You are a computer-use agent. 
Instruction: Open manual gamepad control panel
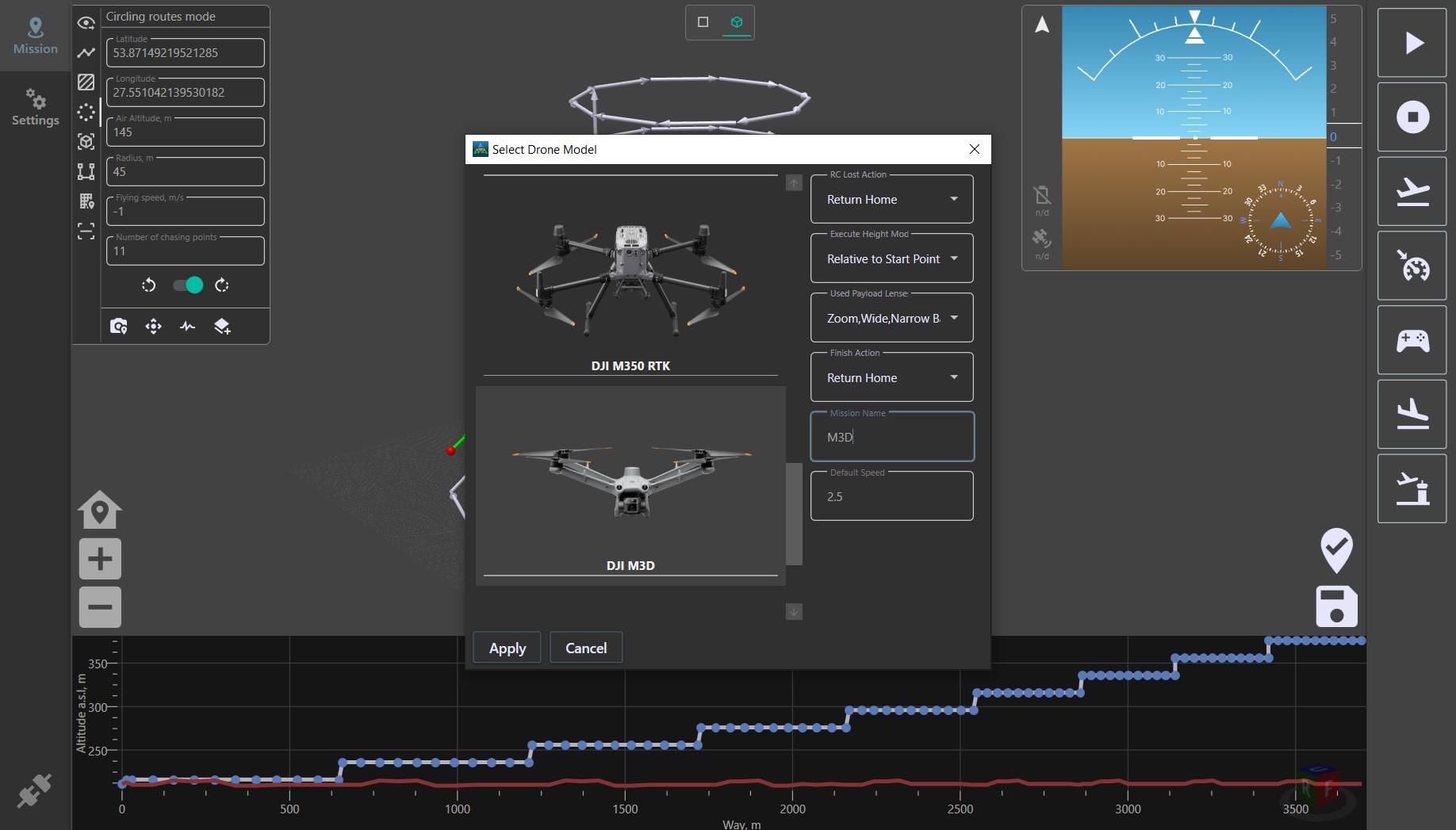tap(1412, 339)
